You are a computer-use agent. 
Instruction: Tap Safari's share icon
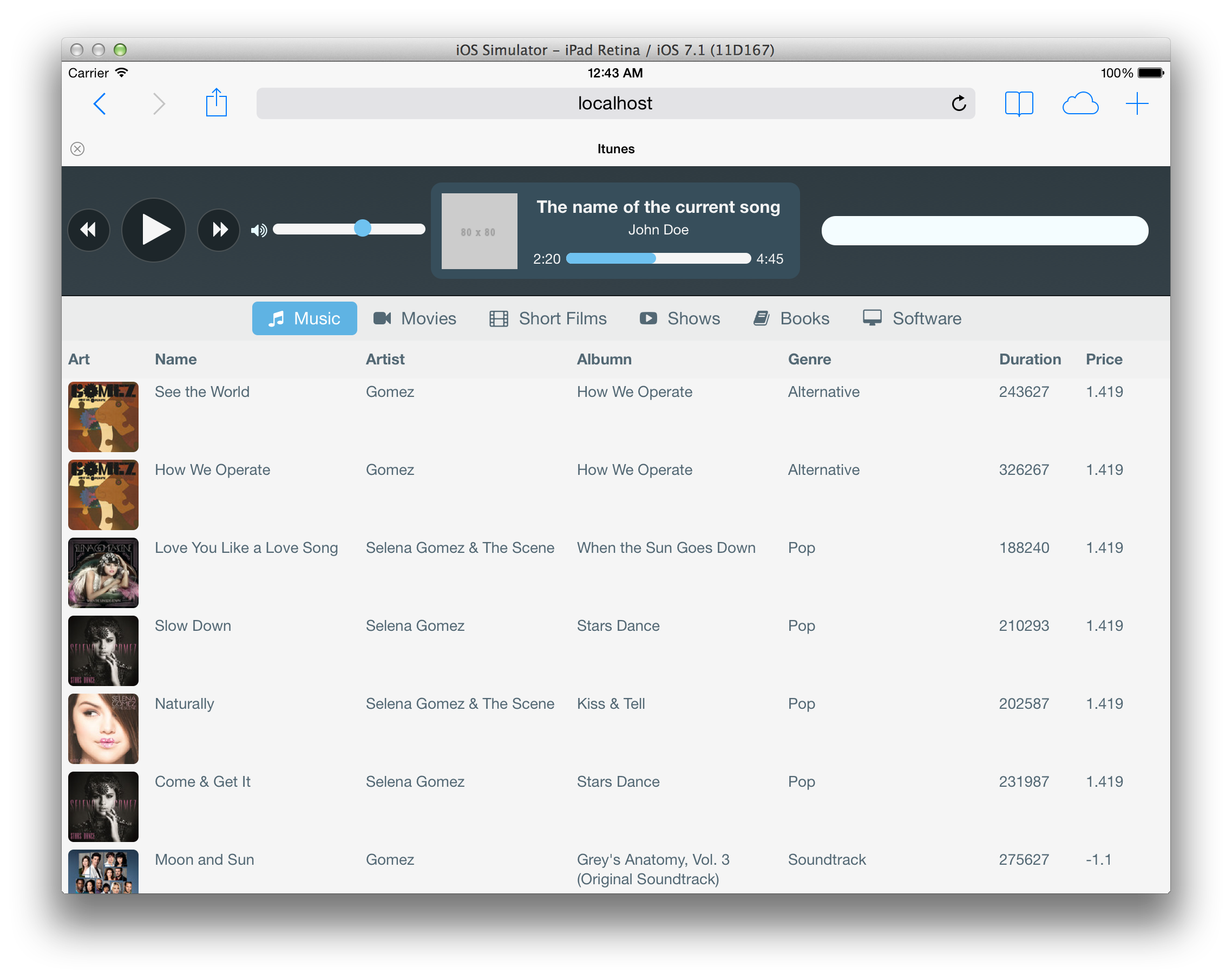pyautogui.click(x=216, y=103)
